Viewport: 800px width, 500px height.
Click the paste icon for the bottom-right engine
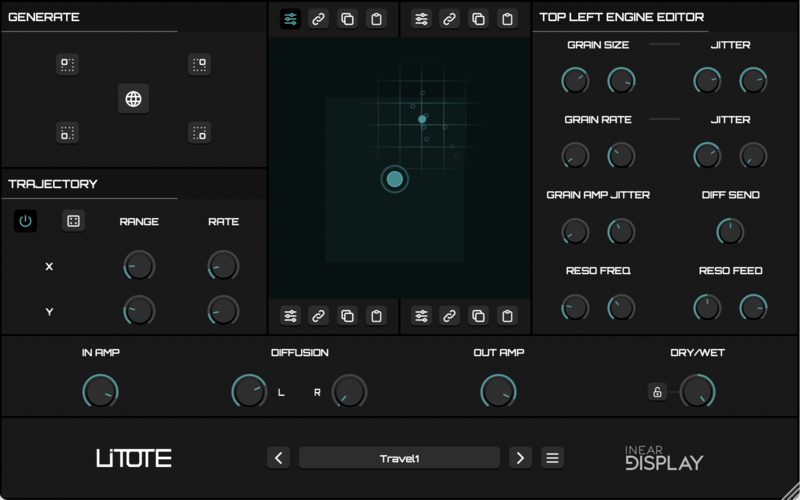coord(508,316)
